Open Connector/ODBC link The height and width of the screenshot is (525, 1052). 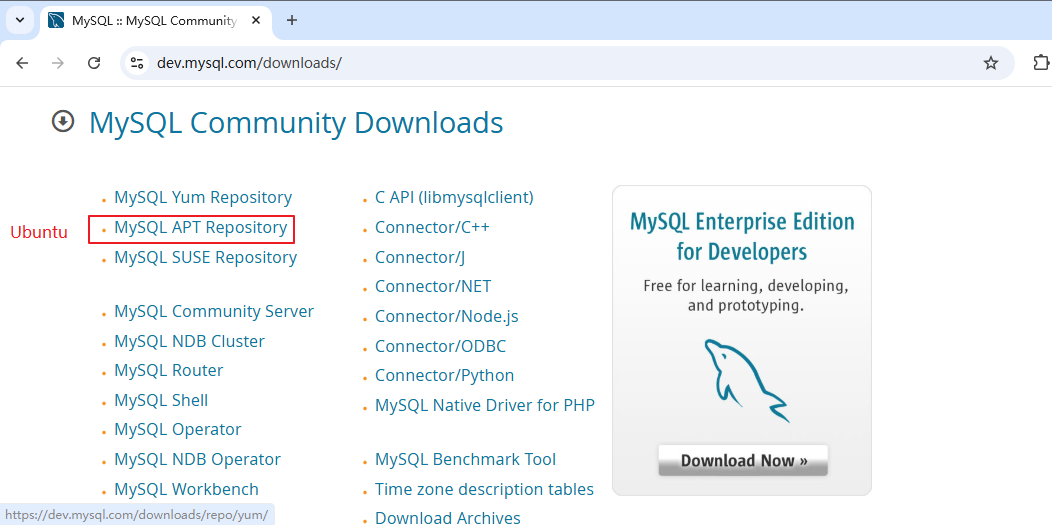440,347
